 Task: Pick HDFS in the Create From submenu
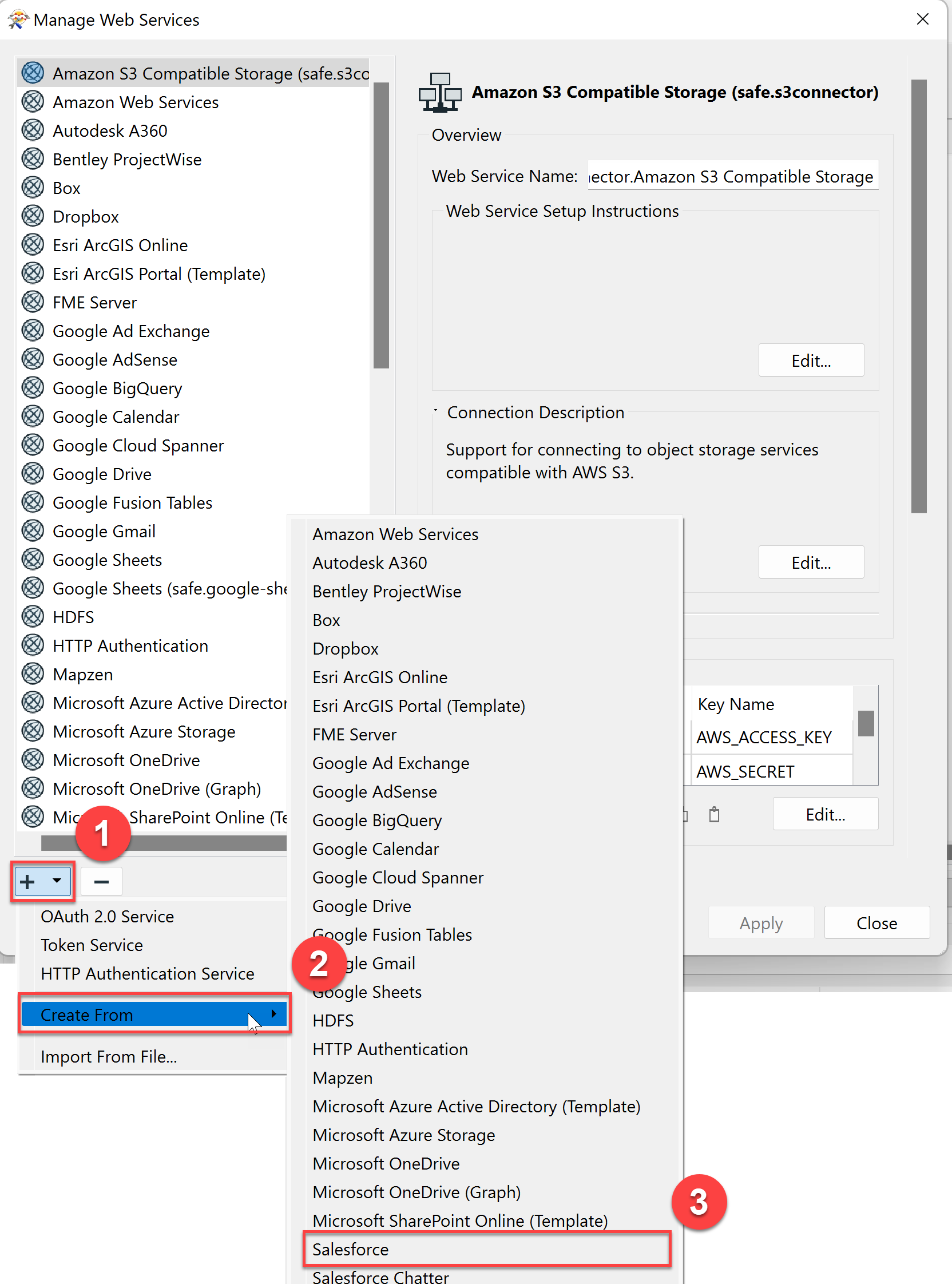coord(333,1021)
